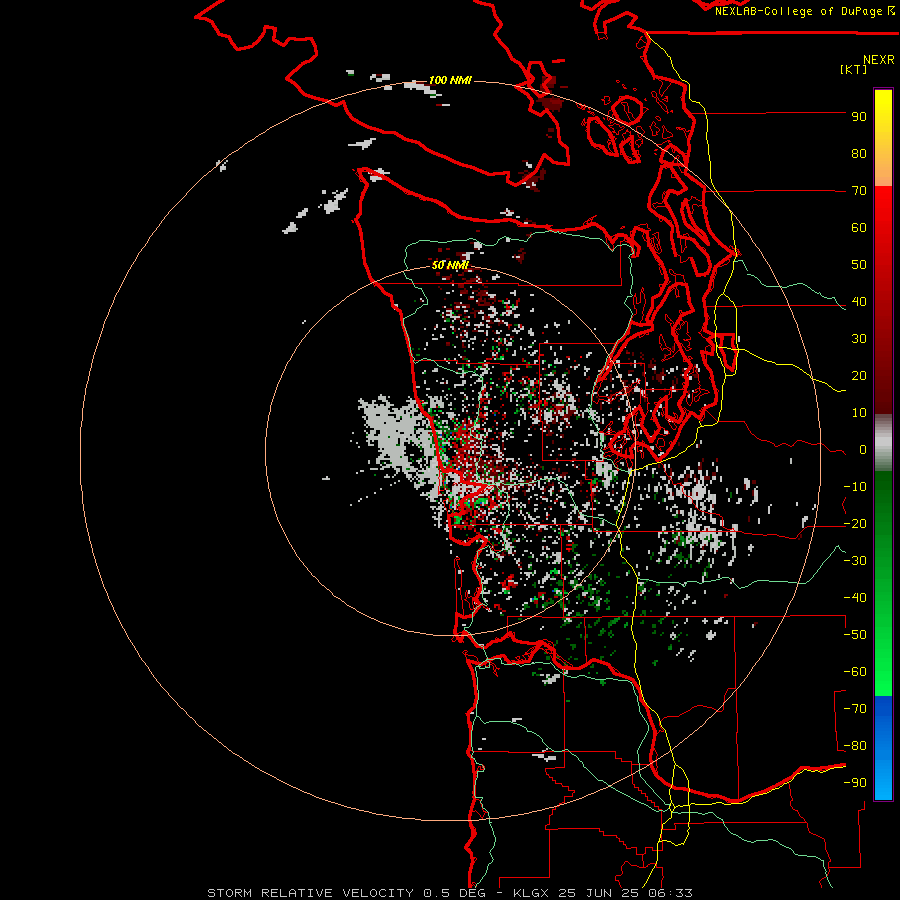The width and height of the screenshot is (900, 900).
Task: Click the [KT] units label
Action: 853,69
